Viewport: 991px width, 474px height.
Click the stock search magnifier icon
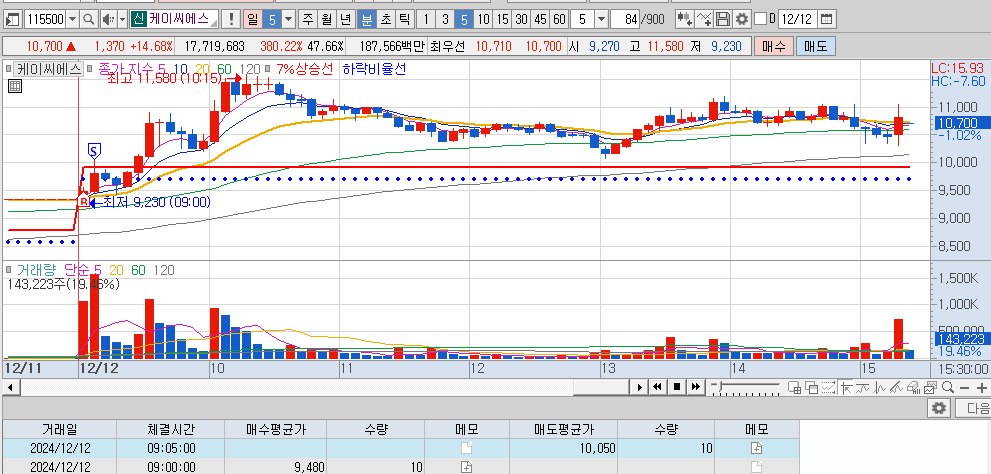coord(89,19)
